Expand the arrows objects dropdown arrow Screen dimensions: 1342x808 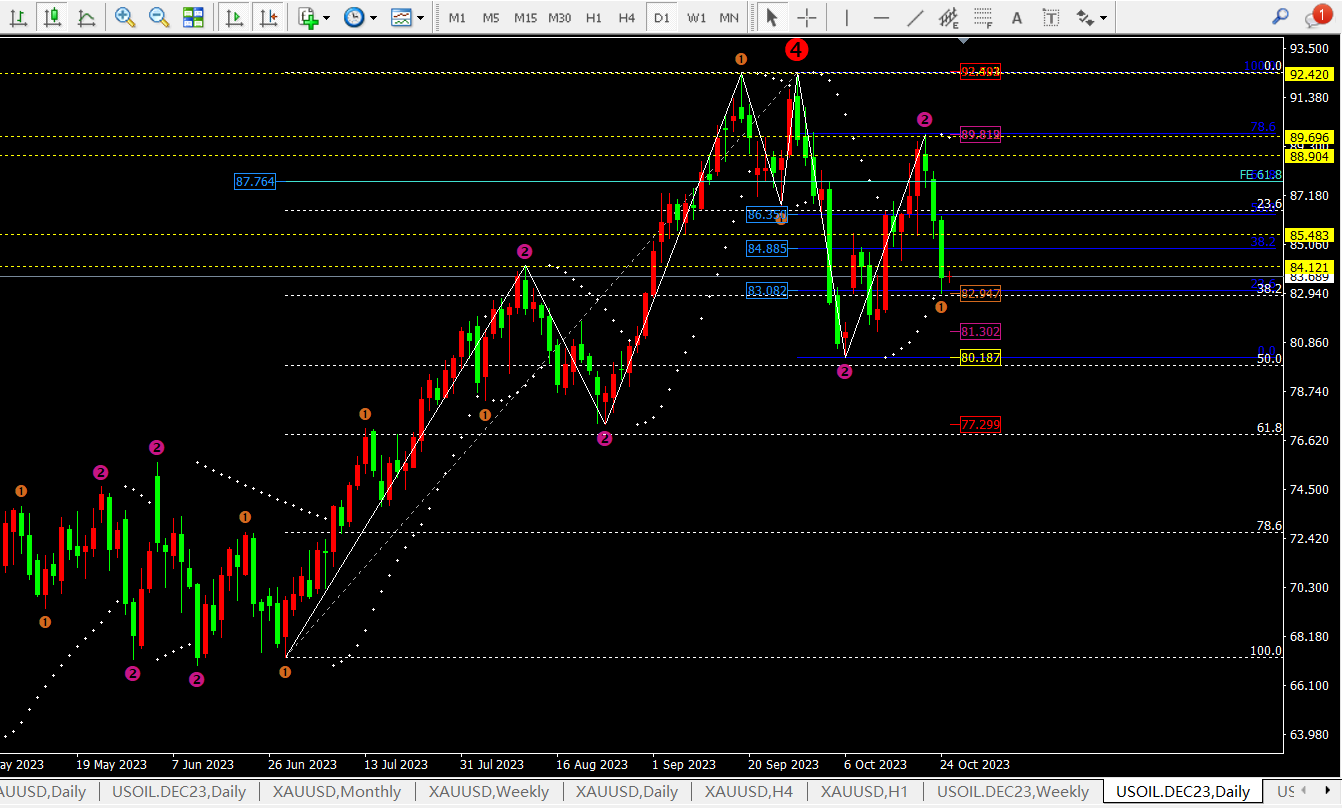(1103, 17)
